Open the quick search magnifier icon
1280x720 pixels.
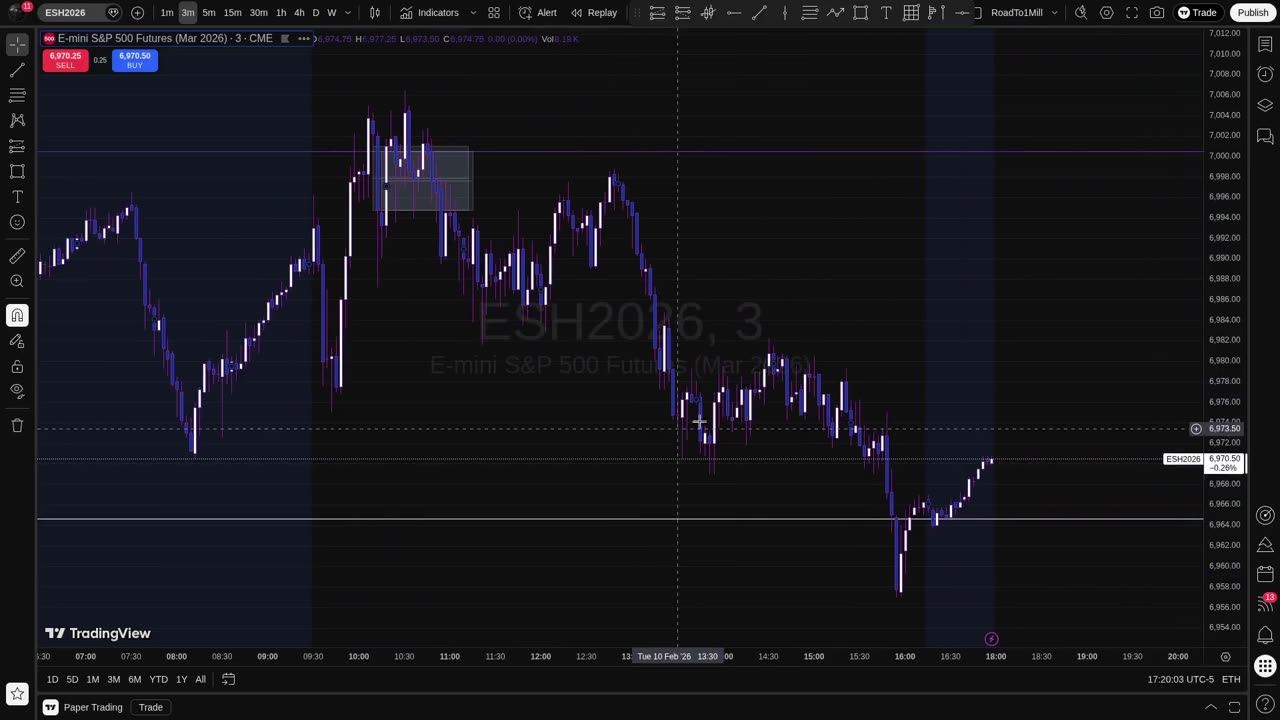click(x=1081, y=13)
